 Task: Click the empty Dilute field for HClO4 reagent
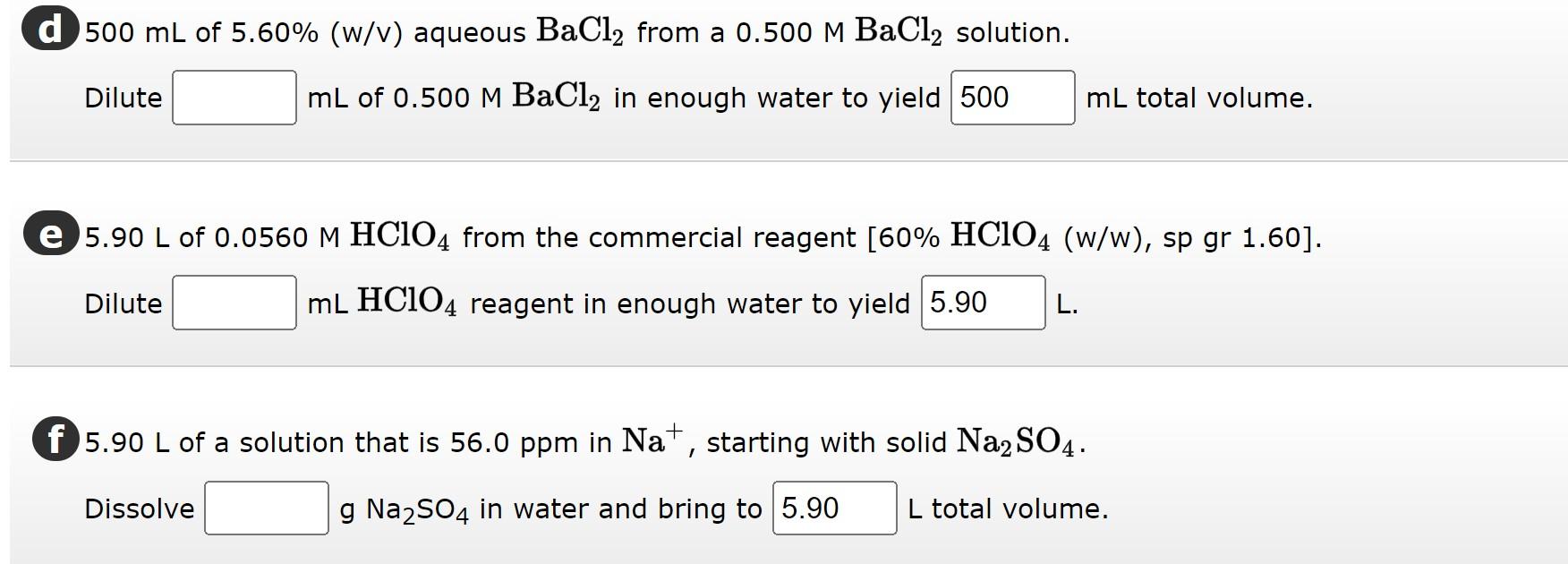pos(234,303)
